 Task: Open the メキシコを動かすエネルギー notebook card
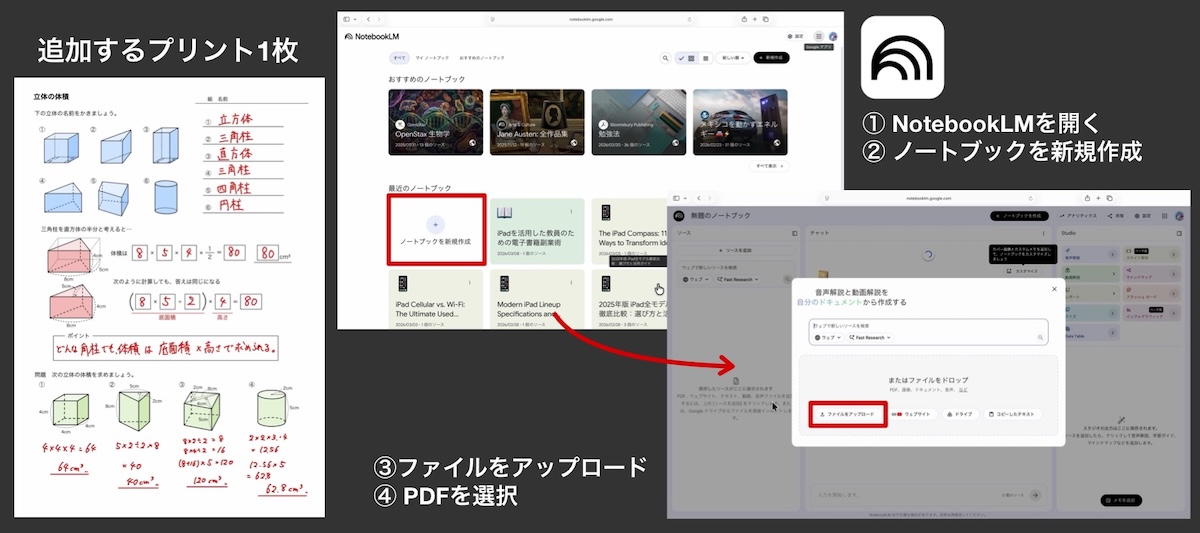pyautogui.click(x=740, y=121)
